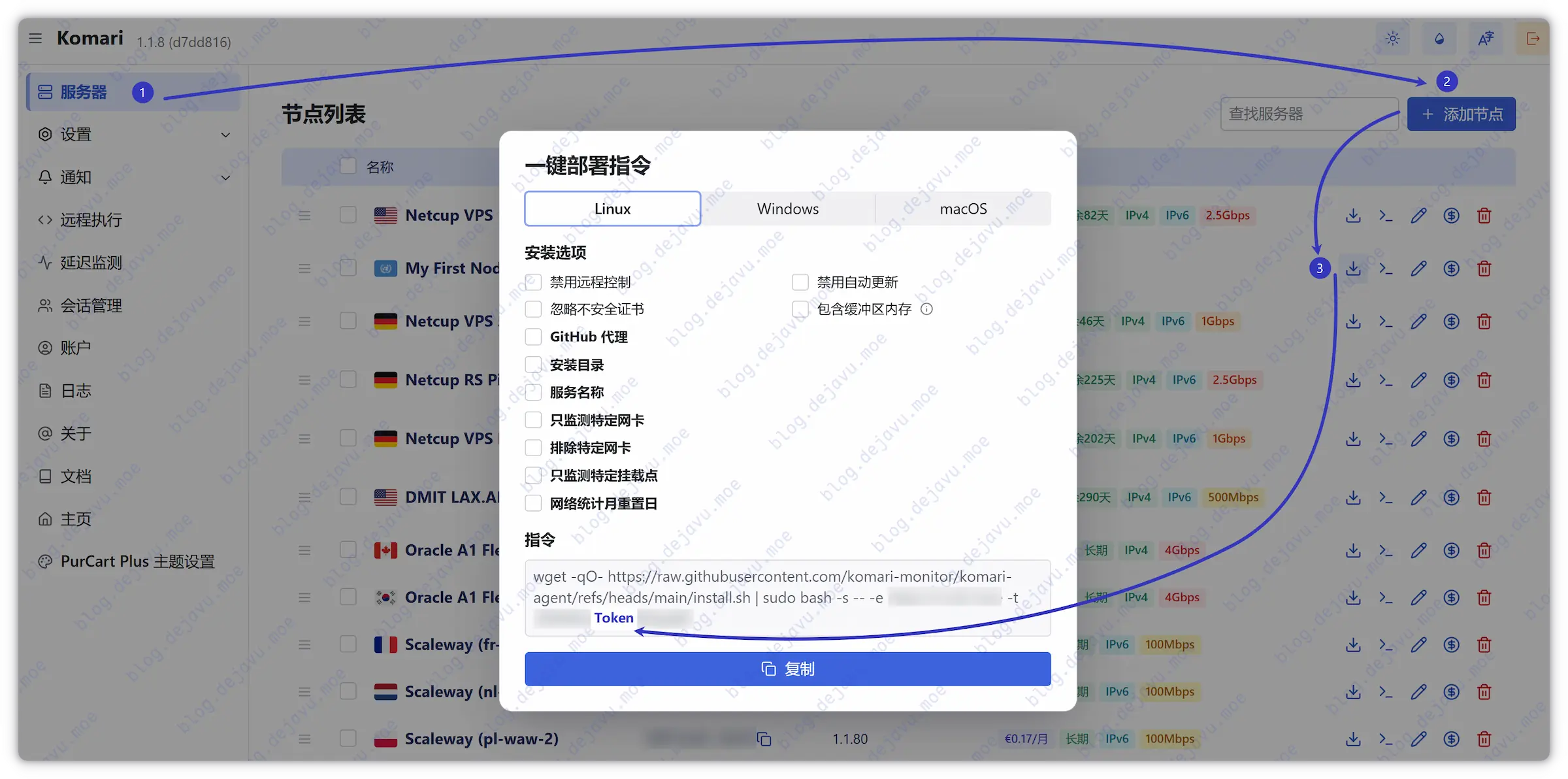Image resolution: width=1568 pixels, height=779 pixels.
Task: Switch to the Windows tab
Action: pos(787,209)
